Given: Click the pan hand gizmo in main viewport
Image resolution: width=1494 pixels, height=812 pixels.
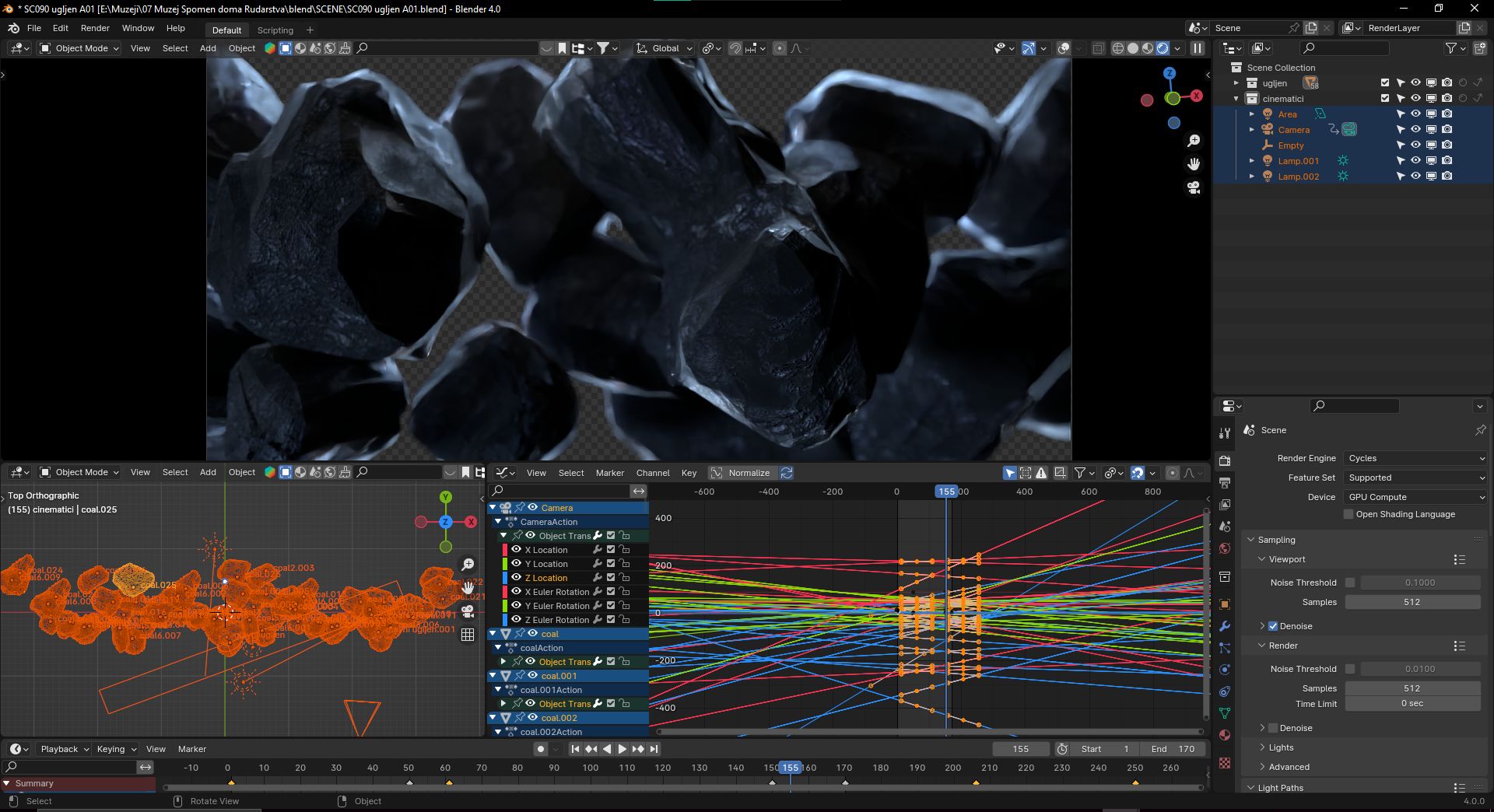Looking at the screenshot, I should coord(1194,164).
